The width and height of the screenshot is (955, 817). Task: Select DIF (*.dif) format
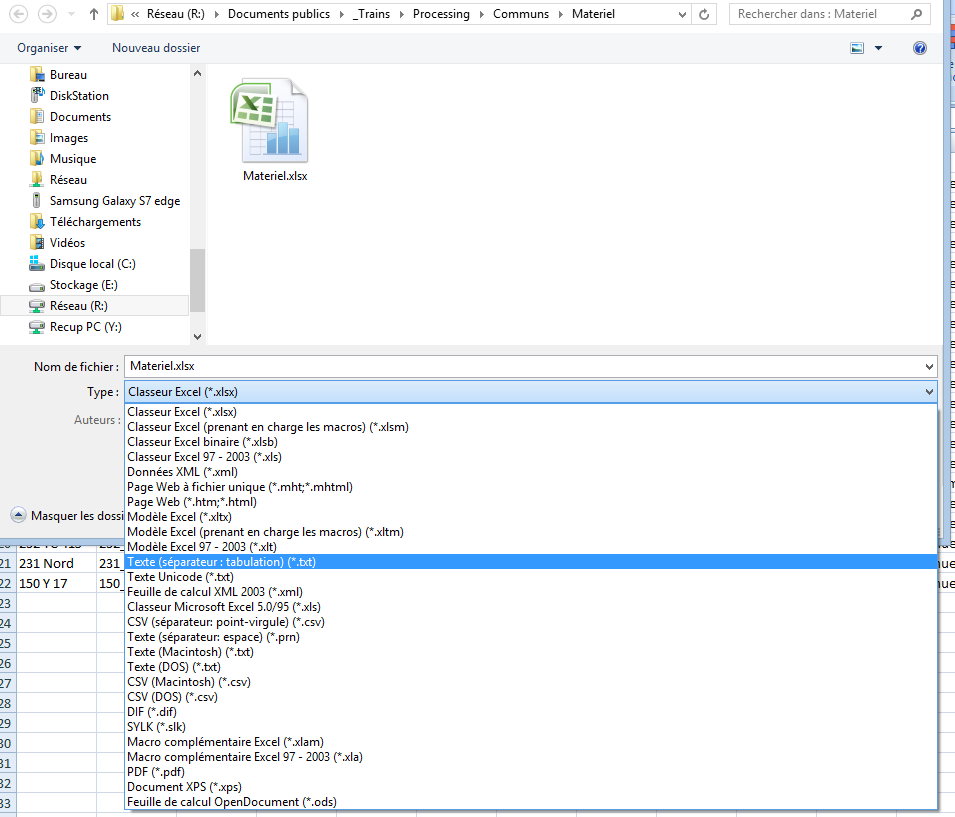pos(530,712)
